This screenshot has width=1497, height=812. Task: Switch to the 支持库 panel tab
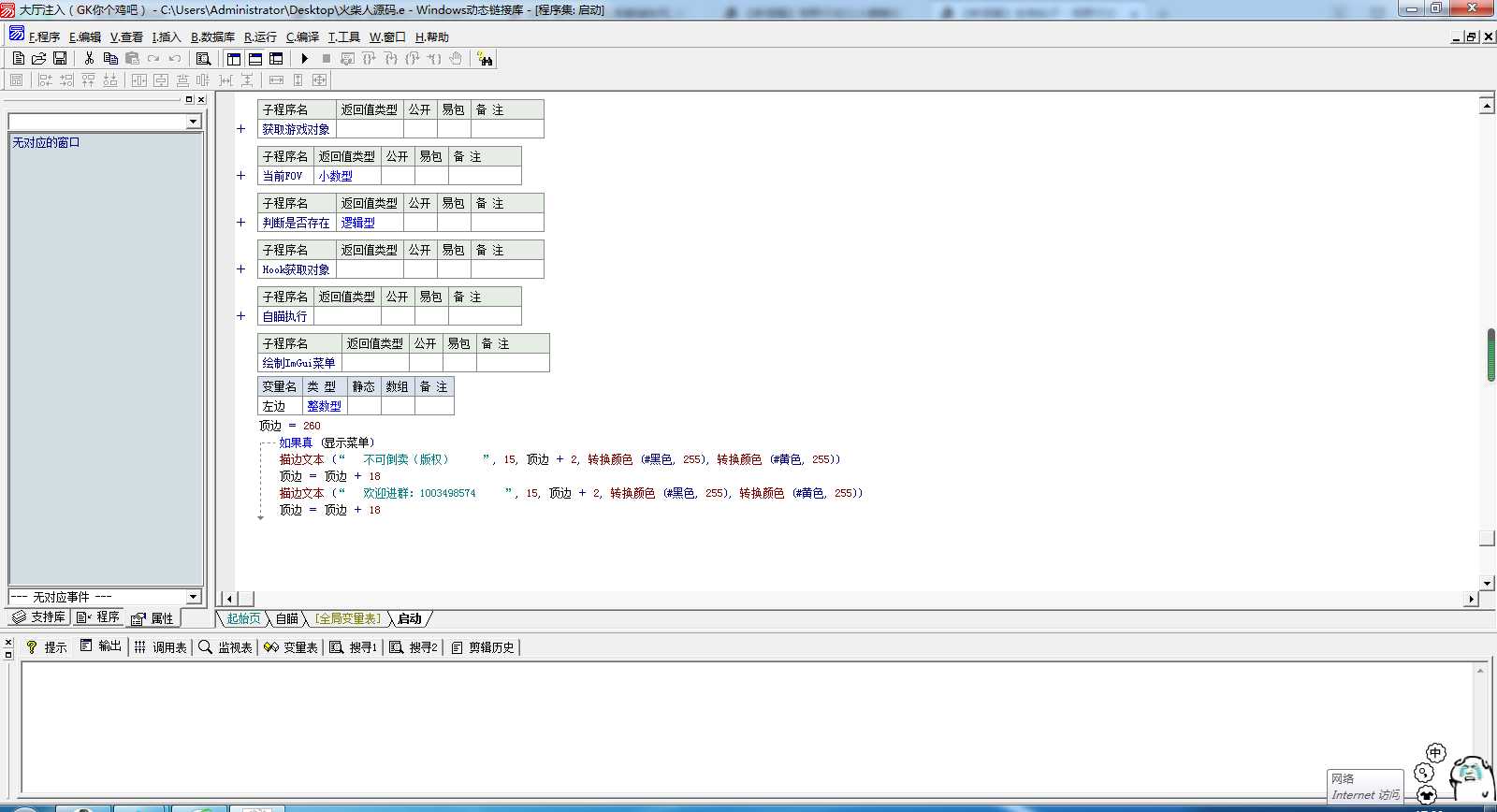[x=38, y=617]
